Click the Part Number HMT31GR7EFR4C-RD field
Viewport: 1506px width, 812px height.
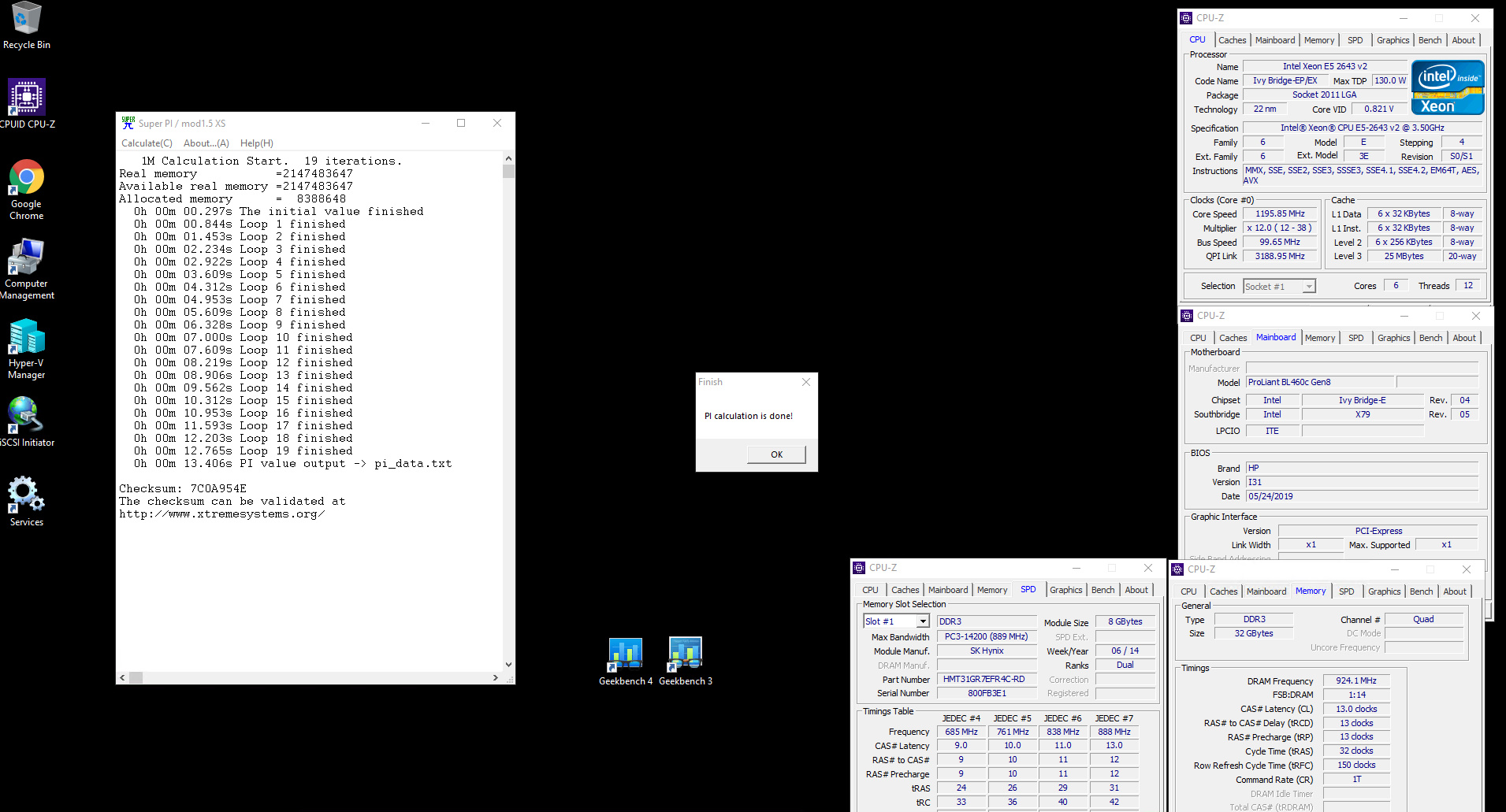(x=986, y=680)
